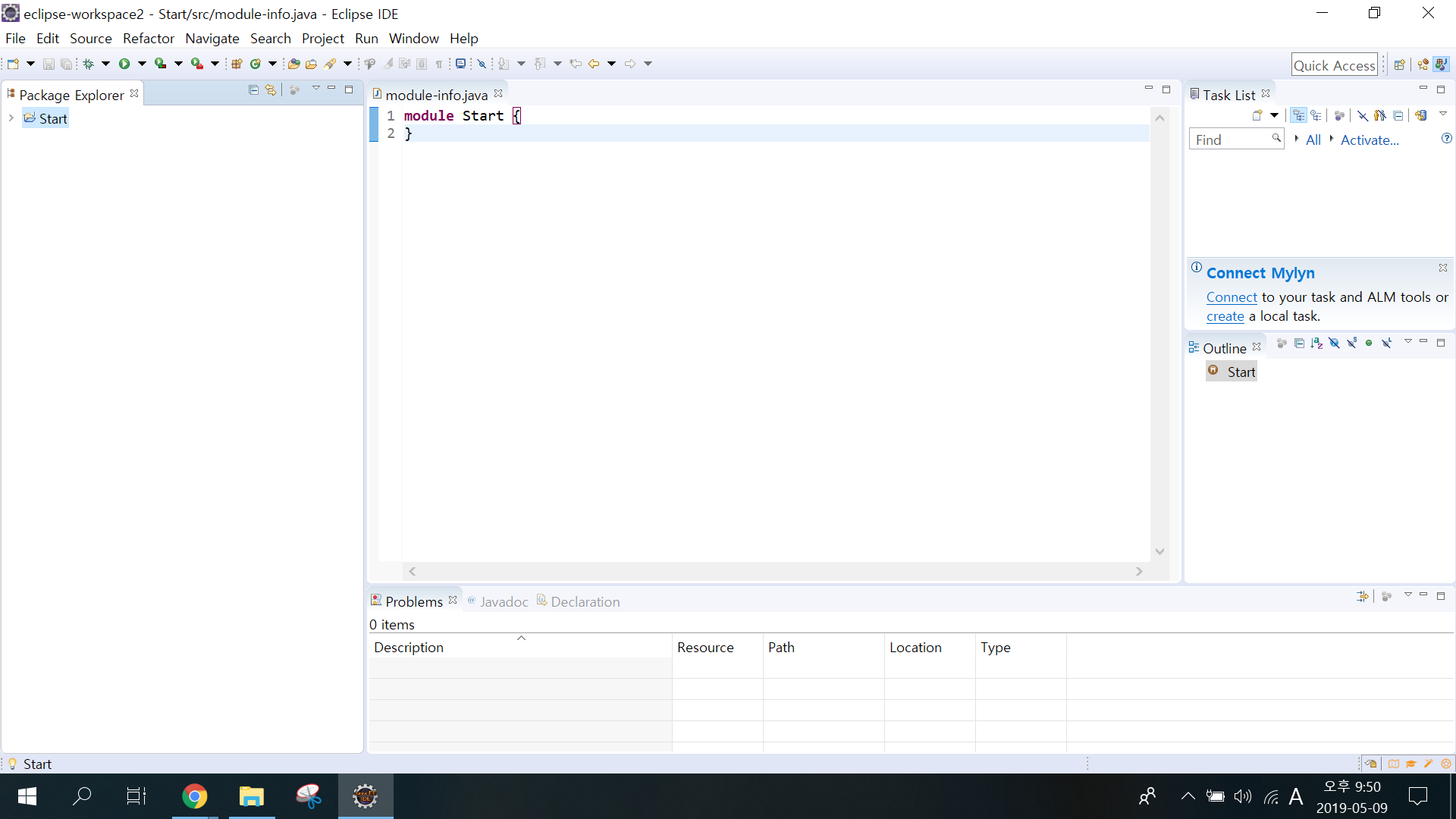The image size is (1456, 819).
Task: Toggle Sort alphabetically in Outline view
Action: (1316, 344)
